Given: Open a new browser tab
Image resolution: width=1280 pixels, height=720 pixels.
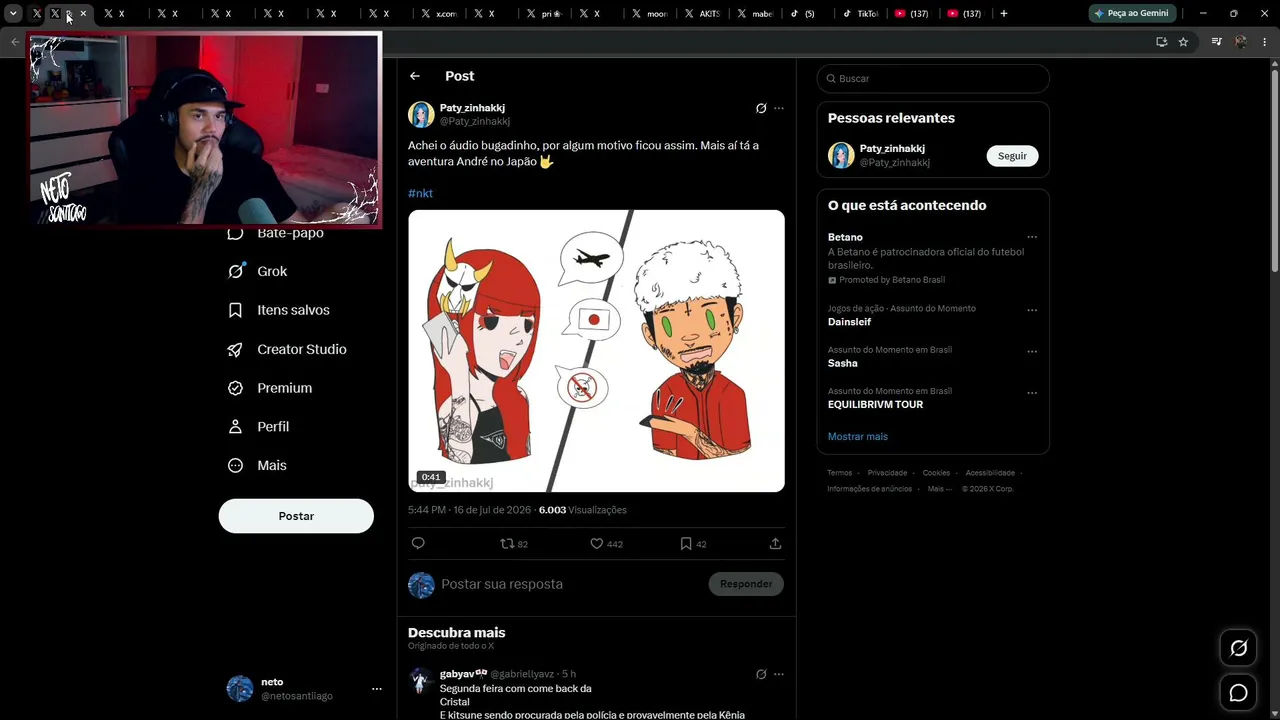Looking at the screenshot, I should point(1004,14).
